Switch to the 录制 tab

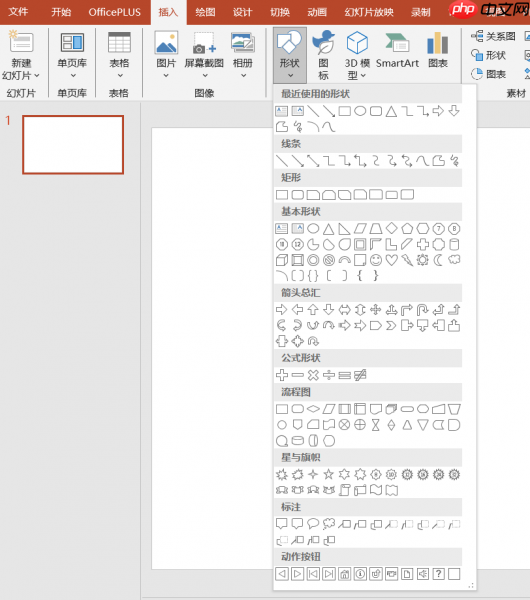click(421, 12)
